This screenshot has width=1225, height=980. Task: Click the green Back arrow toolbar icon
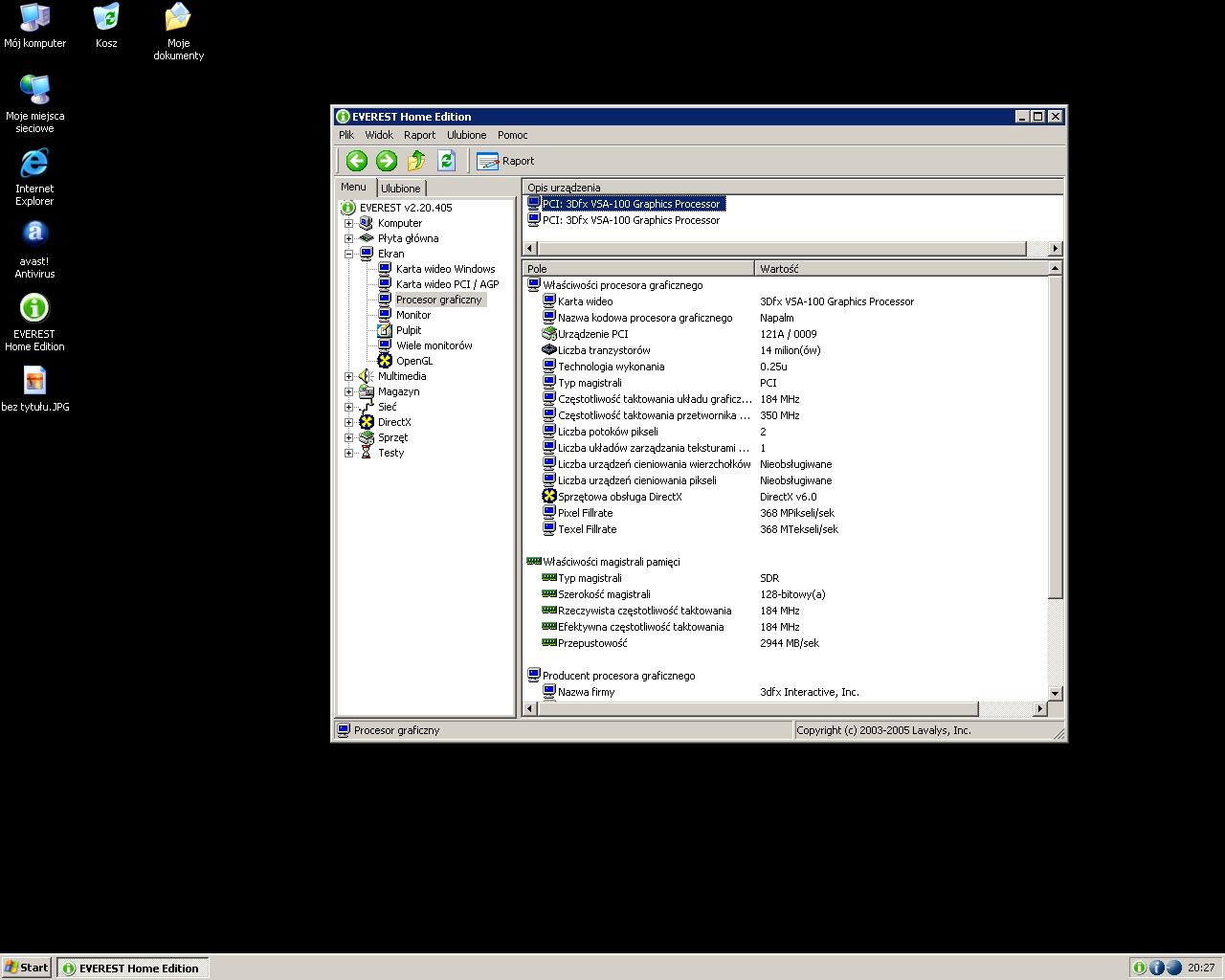[357, 161]
